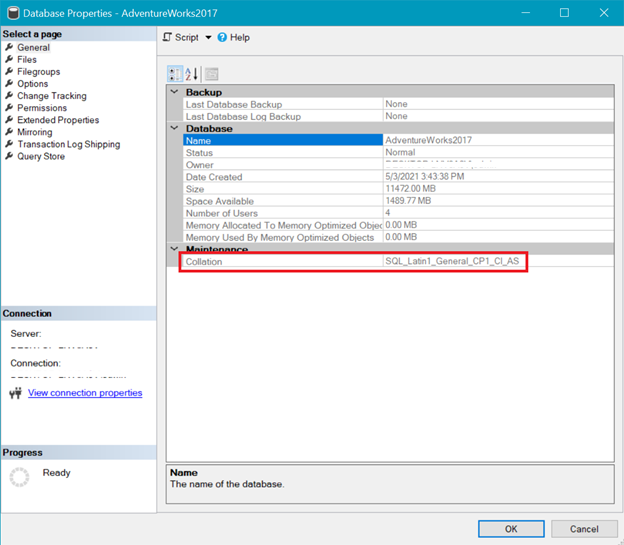
Task: Click the 11472.00 MB size value
Action: [410, 188]
